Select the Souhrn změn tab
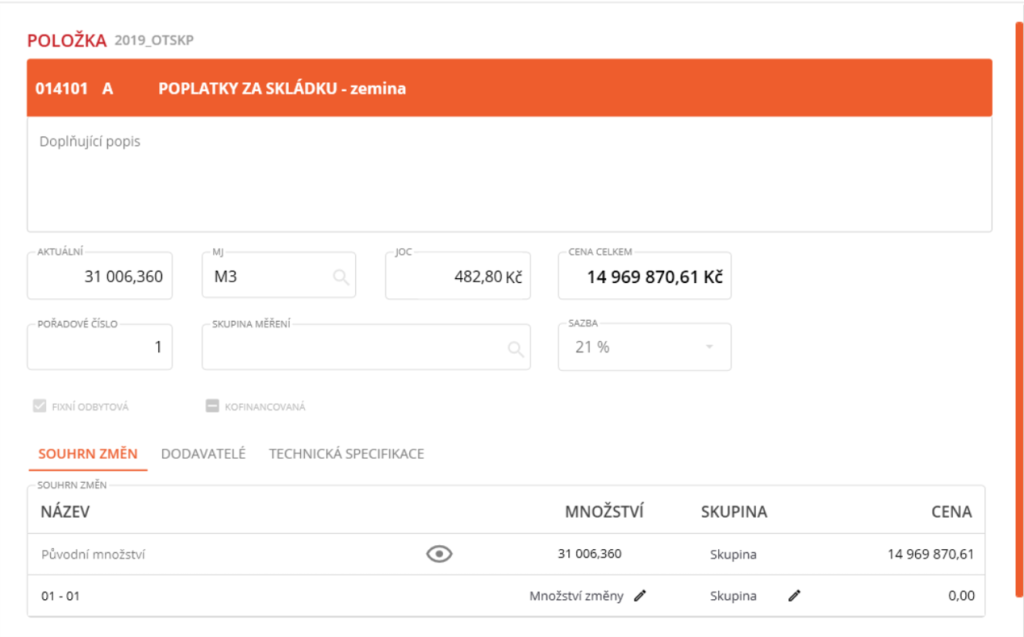This screenshot has height=637, width=1024. point(87,453)
